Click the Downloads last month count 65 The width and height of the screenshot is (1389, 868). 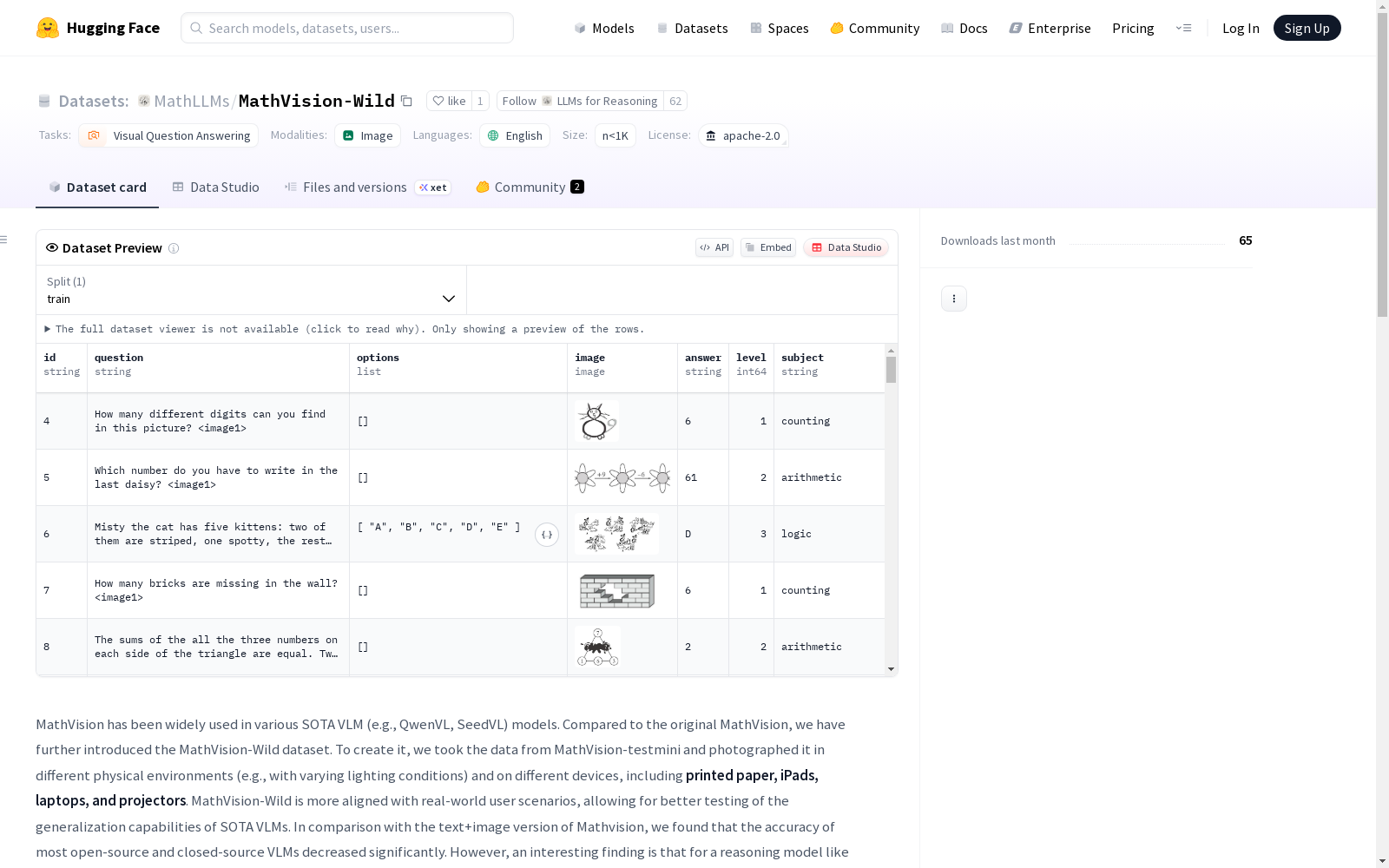(x=1246, y=240)
